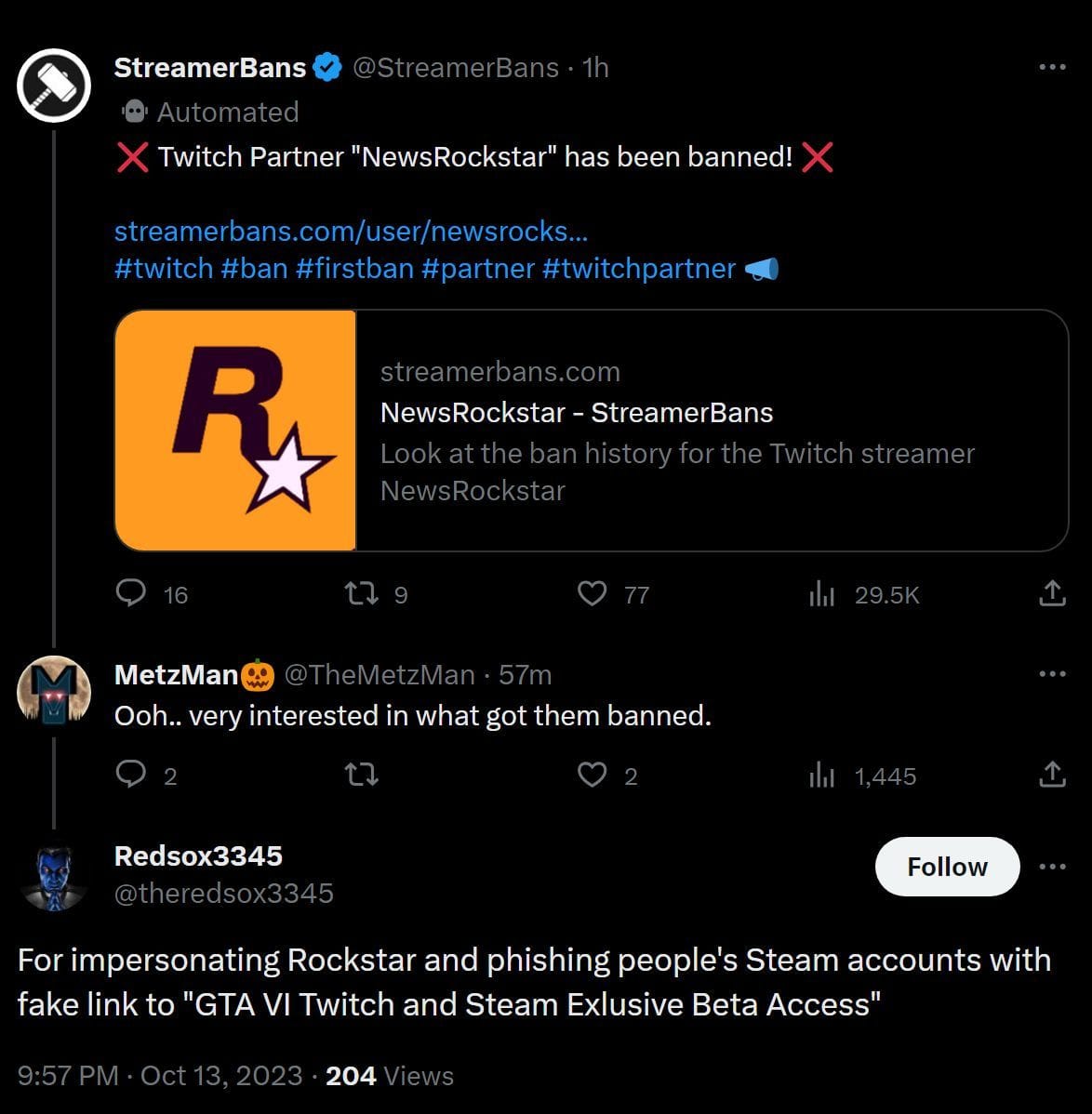Click the verified blue checkmark next to StreamerBans
Viewport: 1092px width, 1114px height.
326,66
